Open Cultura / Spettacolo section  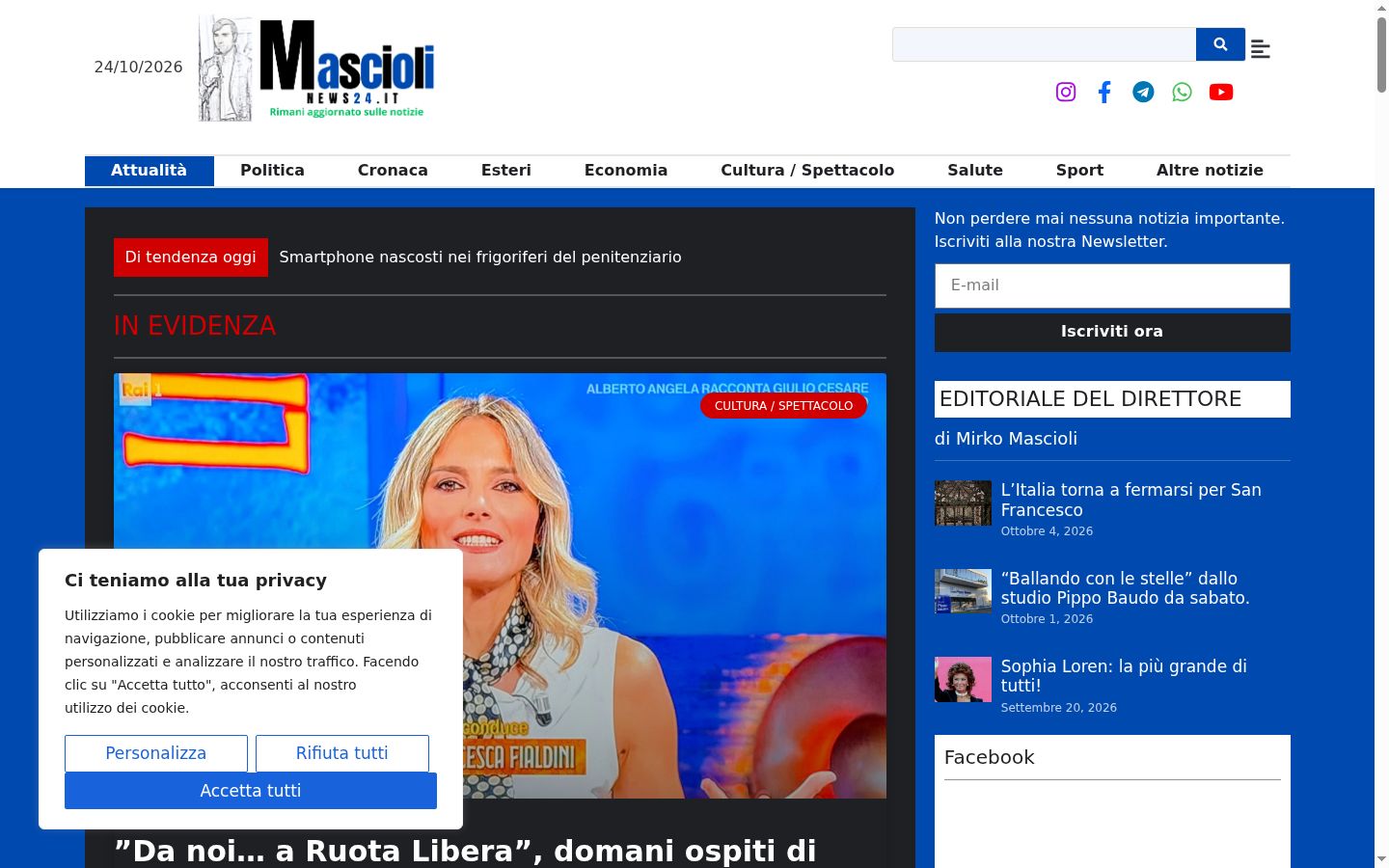807,171
